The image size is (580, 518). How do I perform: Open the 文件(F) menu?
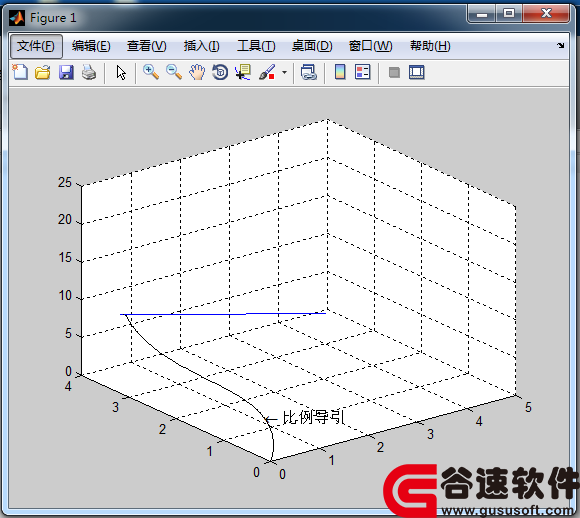tap(36, 46)
